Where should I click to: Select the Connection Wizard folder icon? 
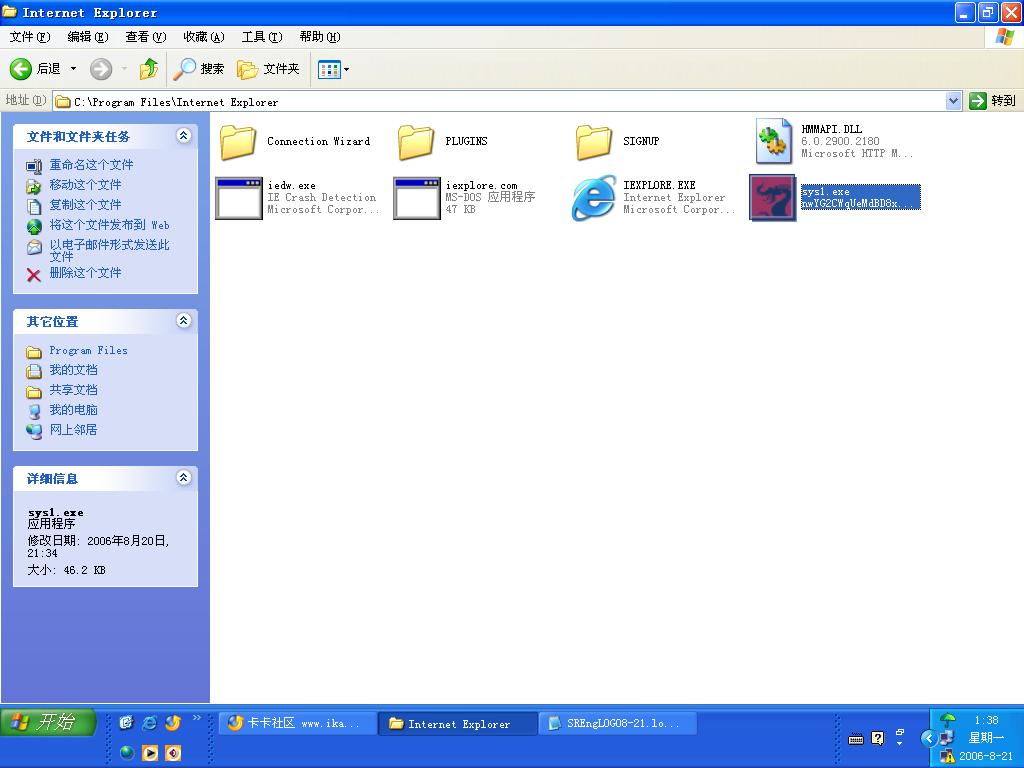tap(238, 142)
